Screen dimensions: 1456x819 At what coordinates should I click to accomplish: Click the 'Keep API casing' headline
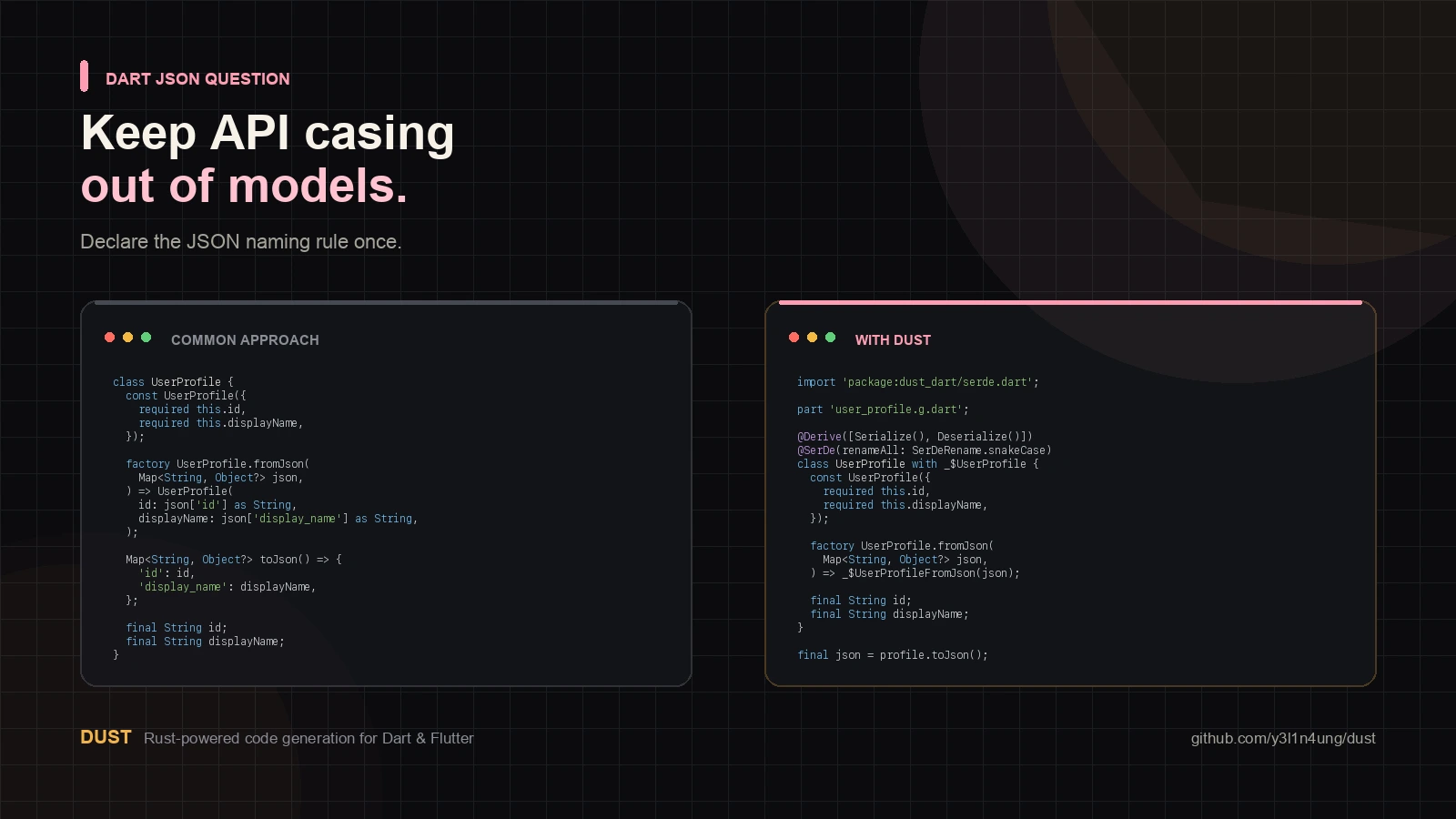(268, 133)
